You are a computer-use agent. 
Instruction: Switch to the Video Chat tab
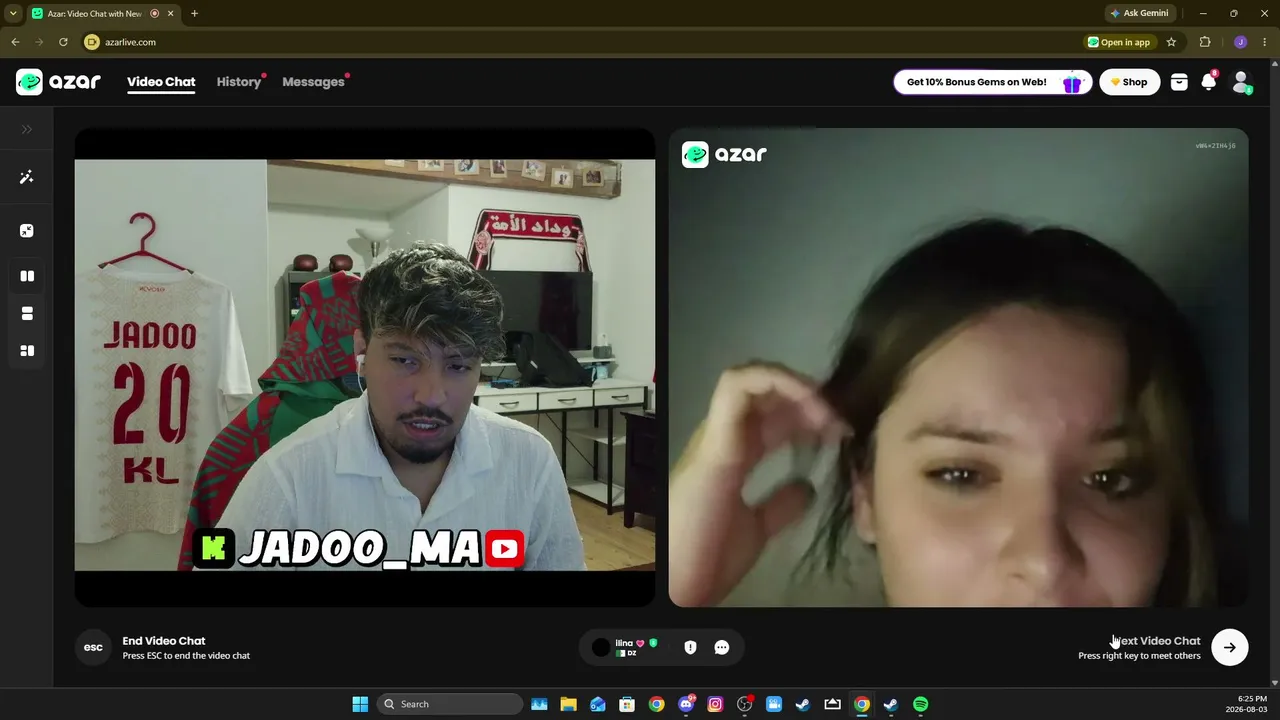[161, 82]
